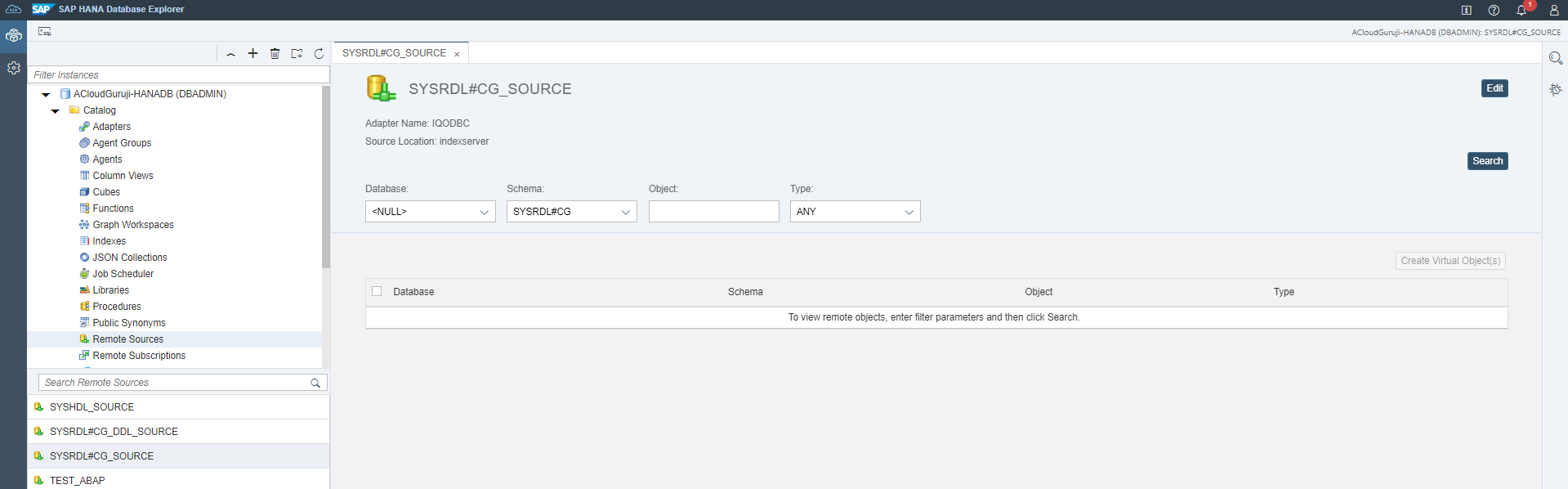Open the Schema dropdown showing SYSRDL#CG
Viewport: 1568px width, 489px height.
coord(571,212)
